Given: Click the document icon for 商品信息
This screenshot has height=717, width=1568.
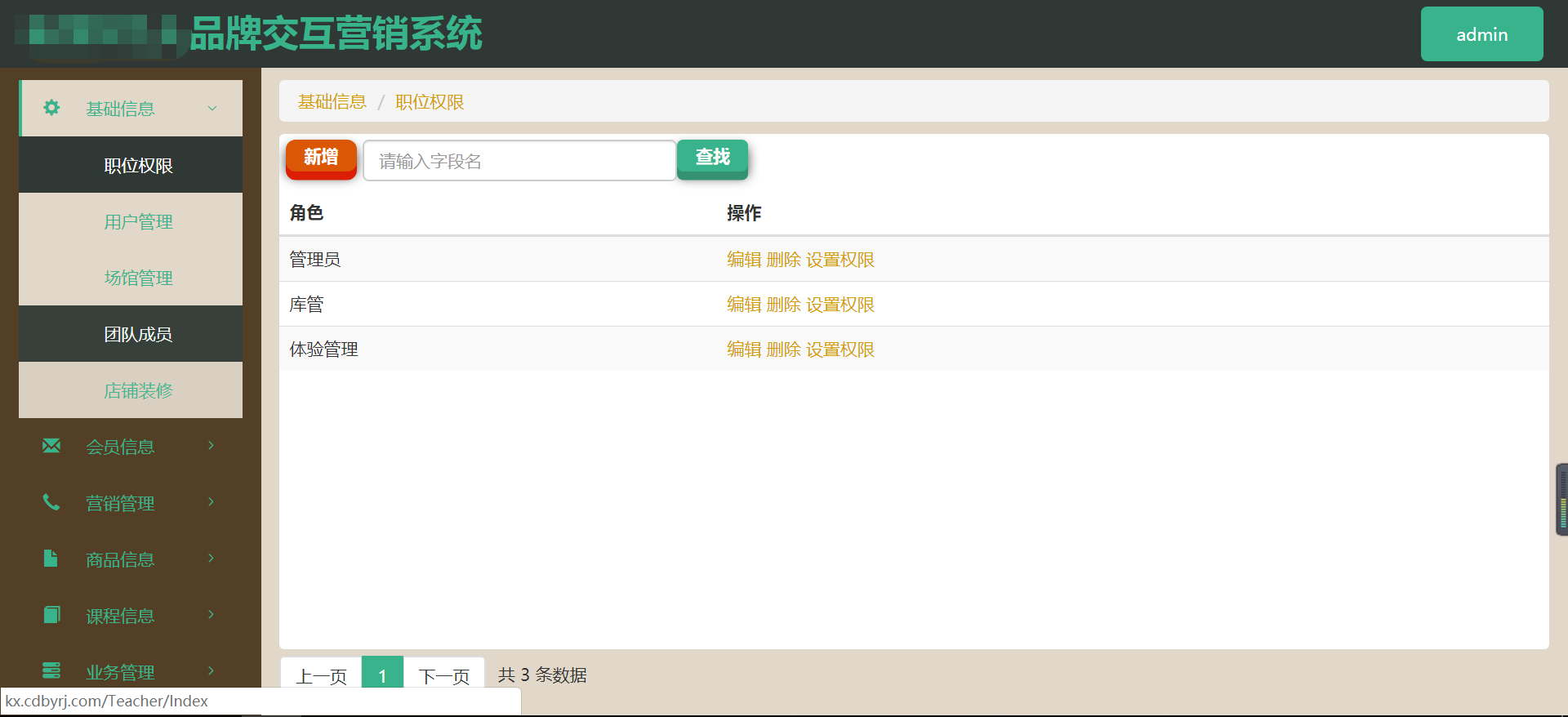Looking at the screenshot, I should tap(51, 559).
